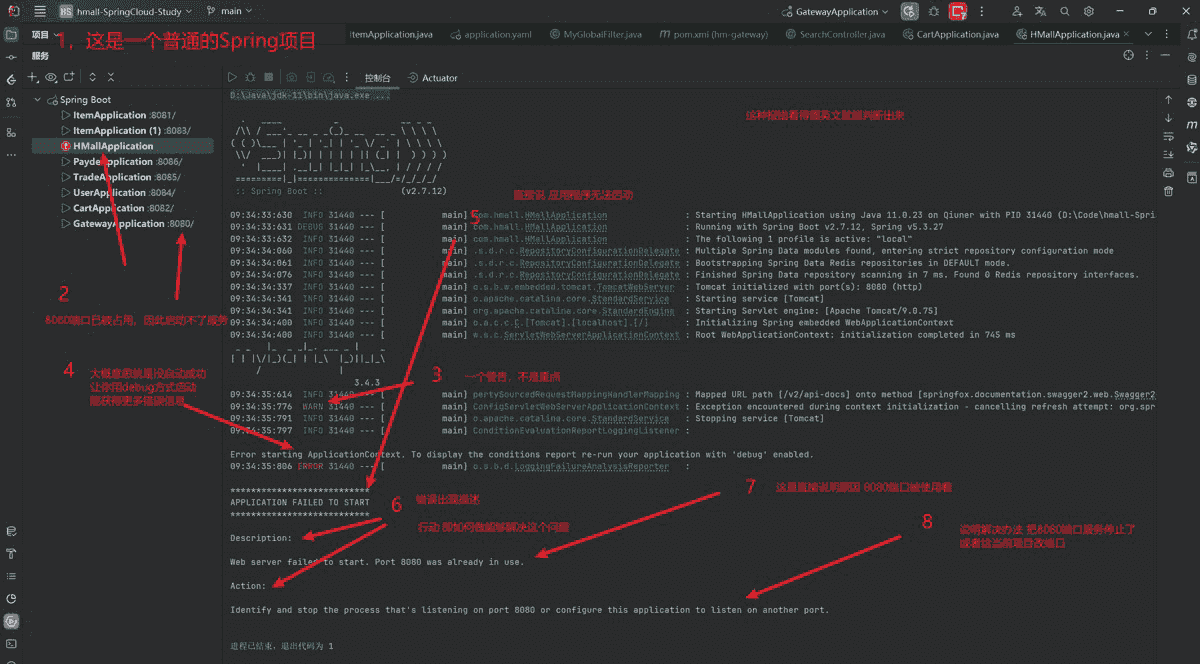Open the hmall-SpringCloud-Study project dropdown
This screenshot has height=664, width=1200.
[x=127, y=11]
